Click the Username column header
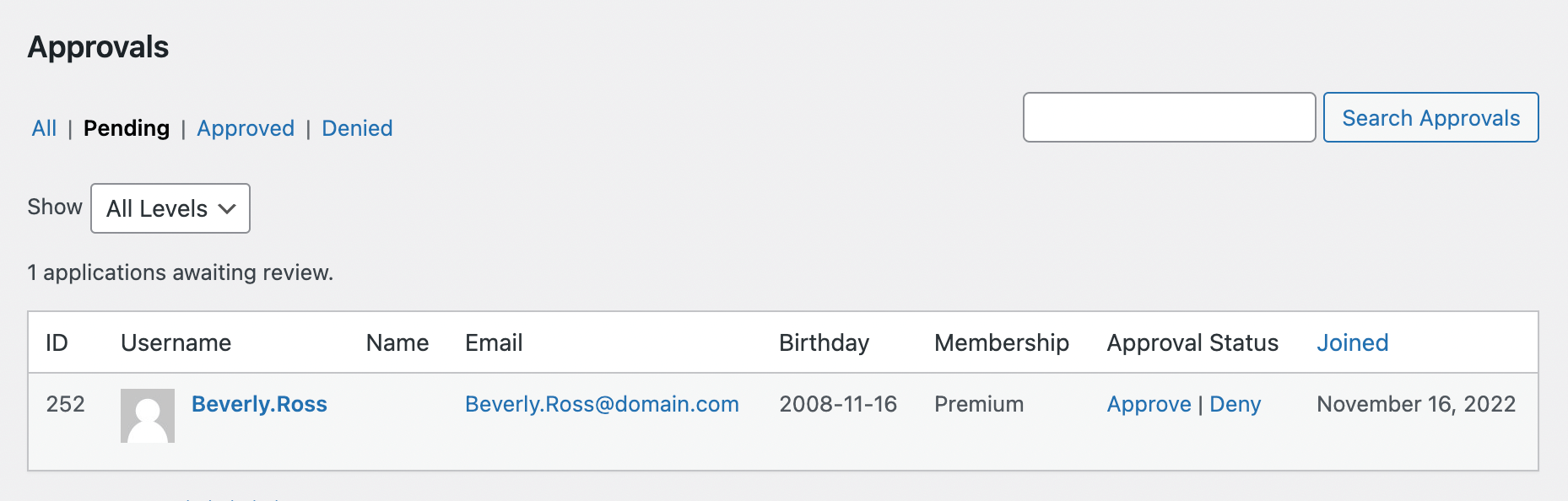The height and width of the screenshot is (501, 1568). 176,343
